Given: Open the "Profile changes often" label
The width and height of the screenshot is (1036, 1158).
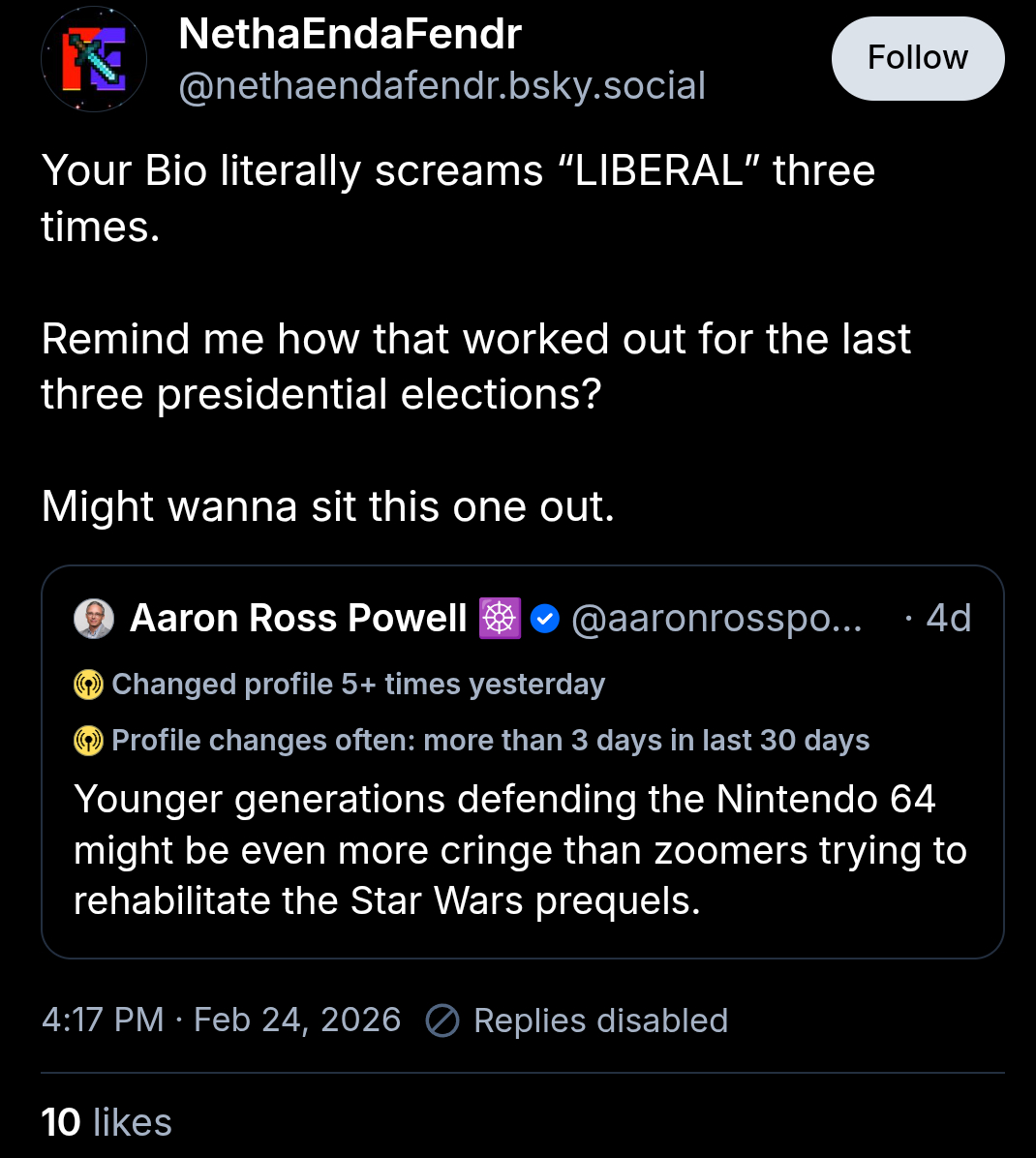Looking at the screenshot, I should pyautogui.click(x=490, y=741).
